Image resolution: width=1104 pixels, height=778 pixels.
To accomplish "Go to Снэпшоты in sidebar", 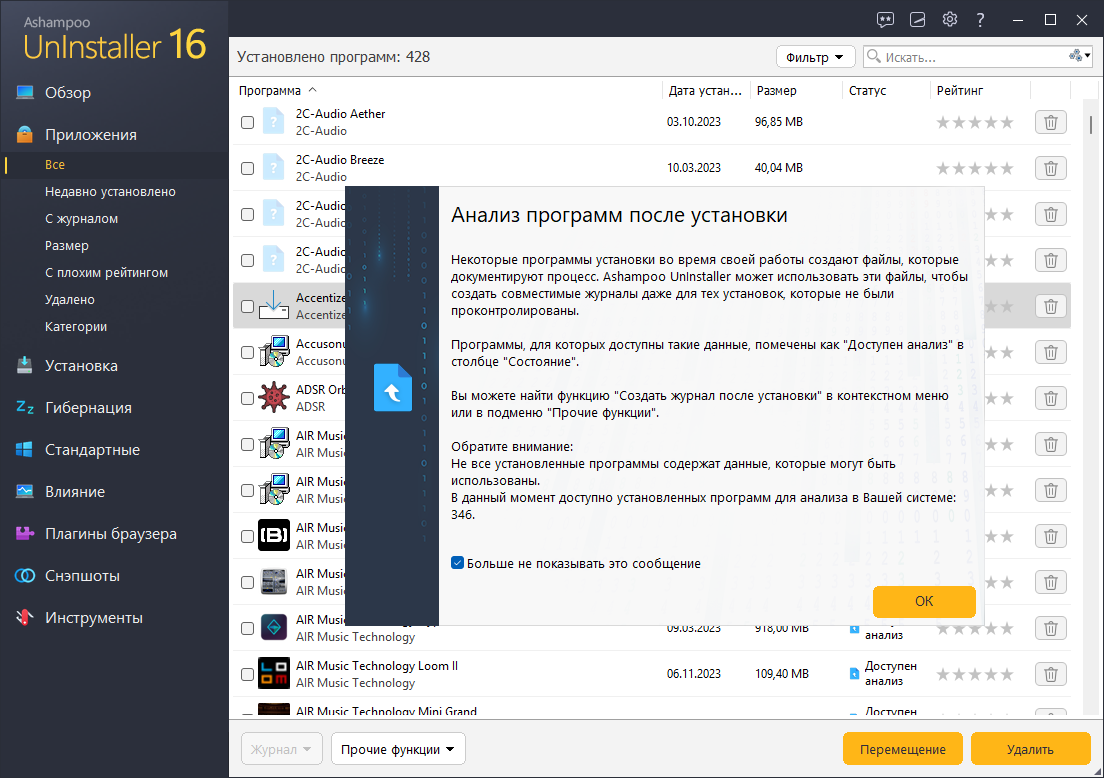I will (x=82, y=576).
